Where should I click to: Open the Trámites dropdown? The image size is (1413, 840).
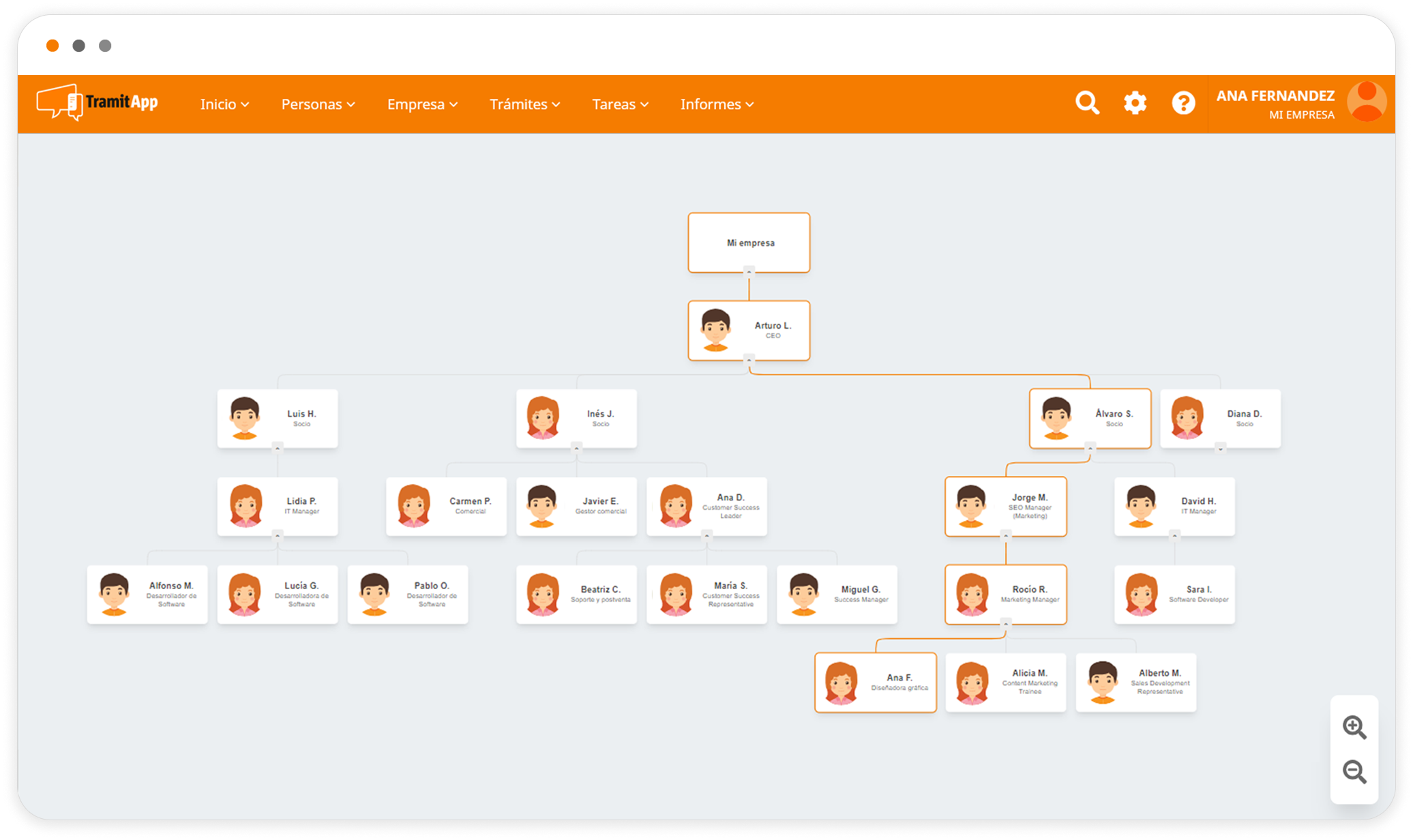coord(524,104)
